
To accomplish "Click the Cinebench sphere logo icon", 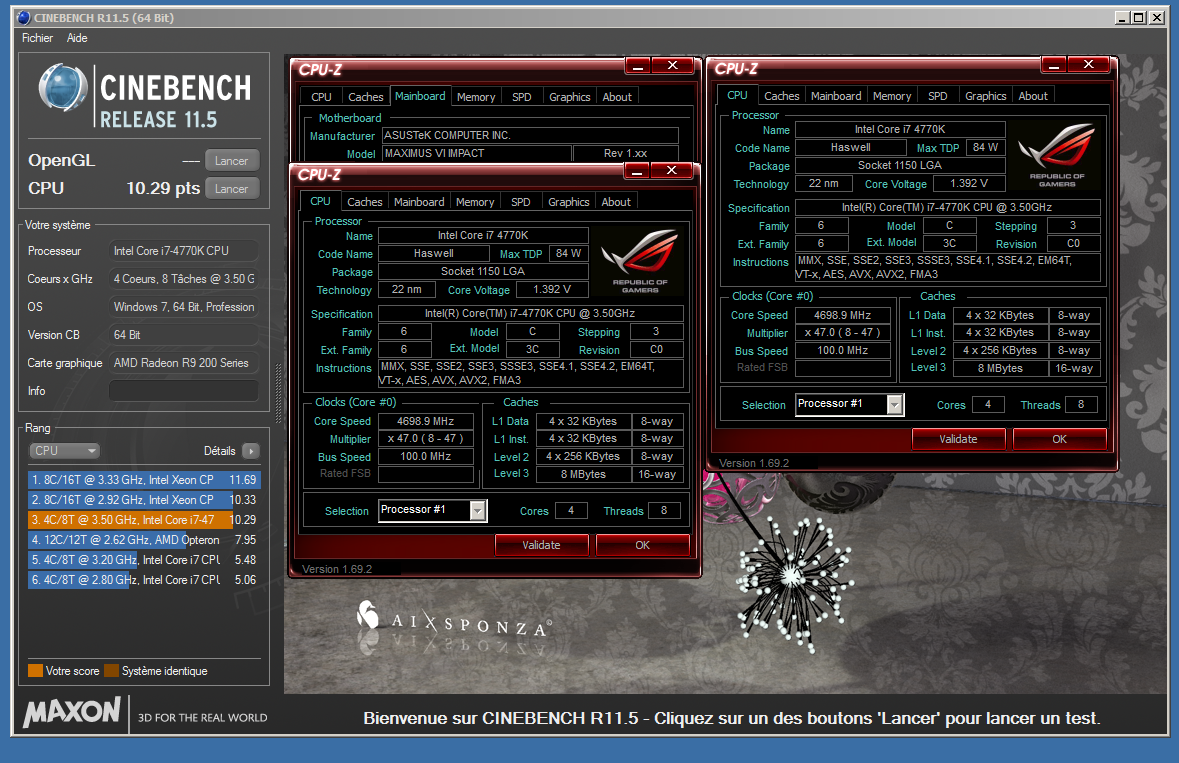I will pyautogui.click(x=62, y=88).
